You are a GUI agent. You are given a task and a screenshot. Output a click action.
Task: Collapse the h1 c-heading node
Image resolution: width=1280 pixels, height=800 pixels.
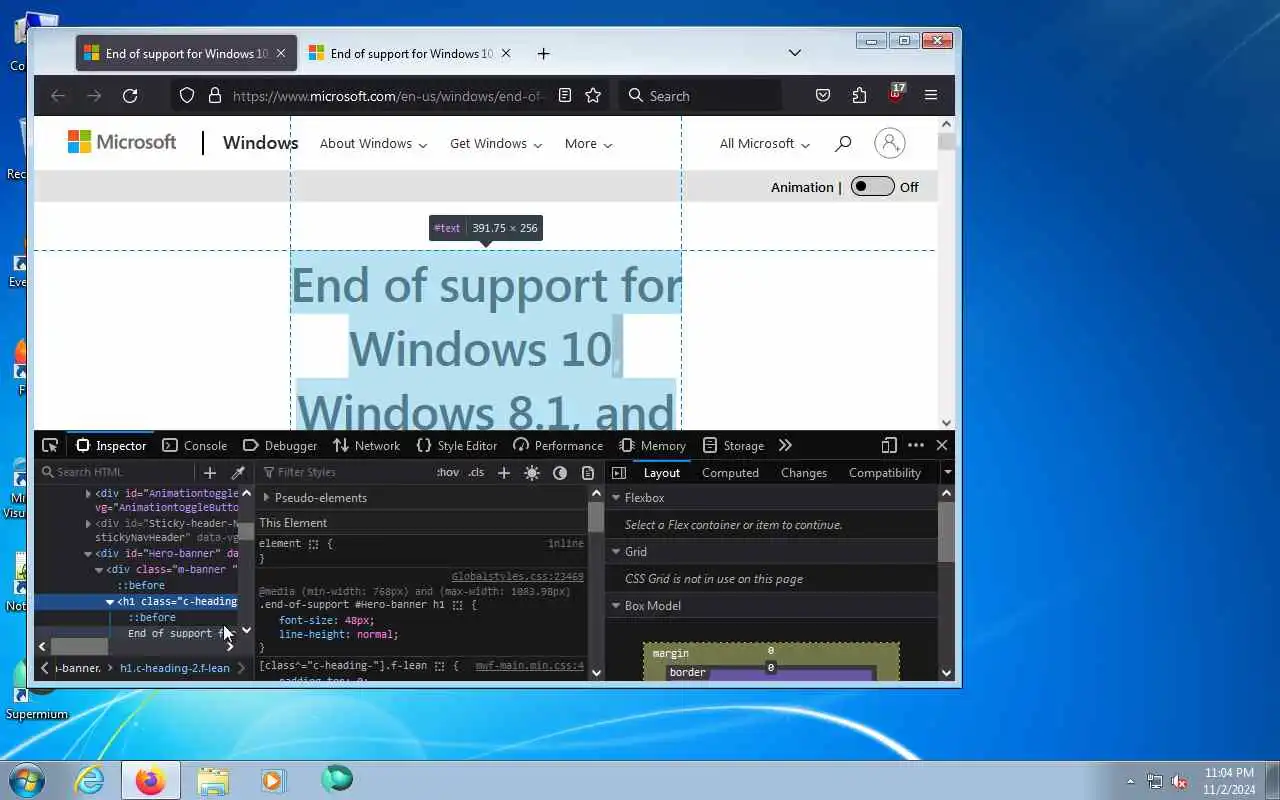110,602
